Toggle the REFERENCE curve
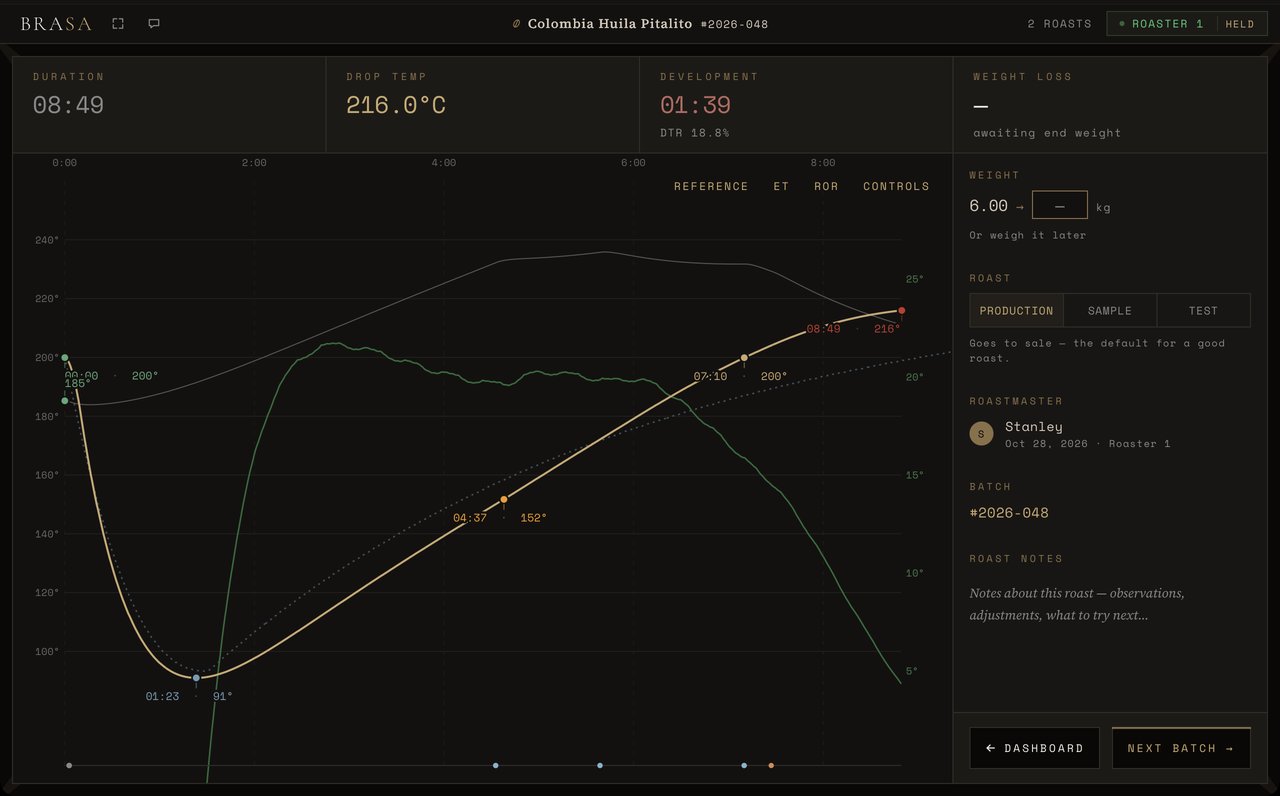This screenshot has height=796, width=1280. (711, 186)
